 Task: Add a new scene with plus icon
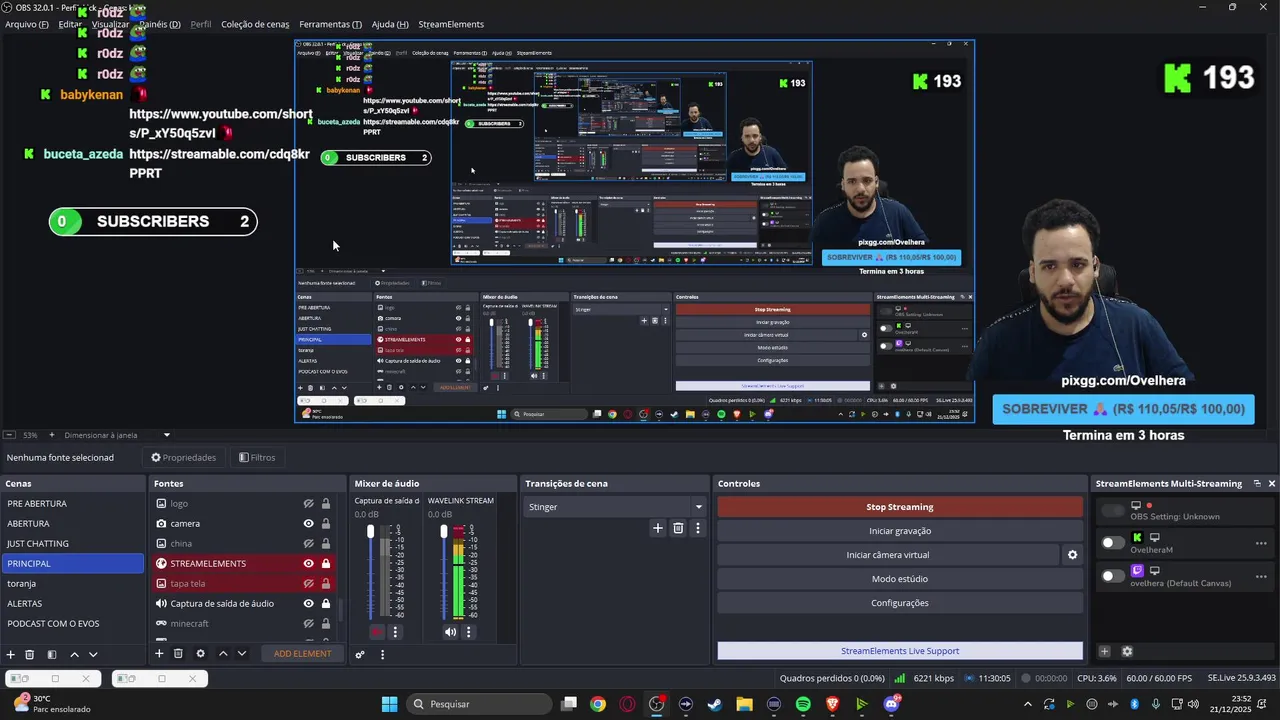[11, 654]
